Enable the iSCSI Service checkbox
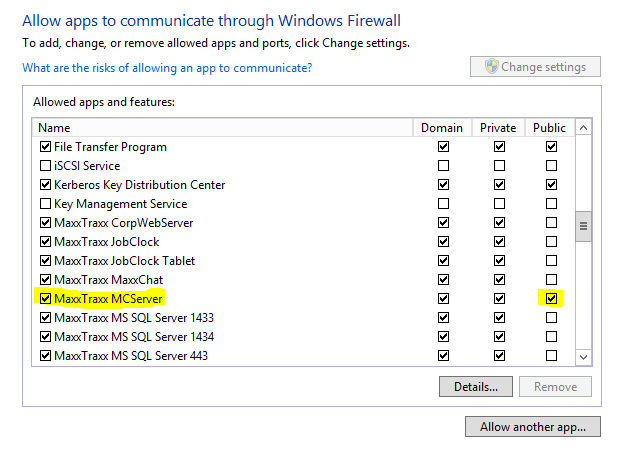Viewport: 624px width, 455px height. 45,166
